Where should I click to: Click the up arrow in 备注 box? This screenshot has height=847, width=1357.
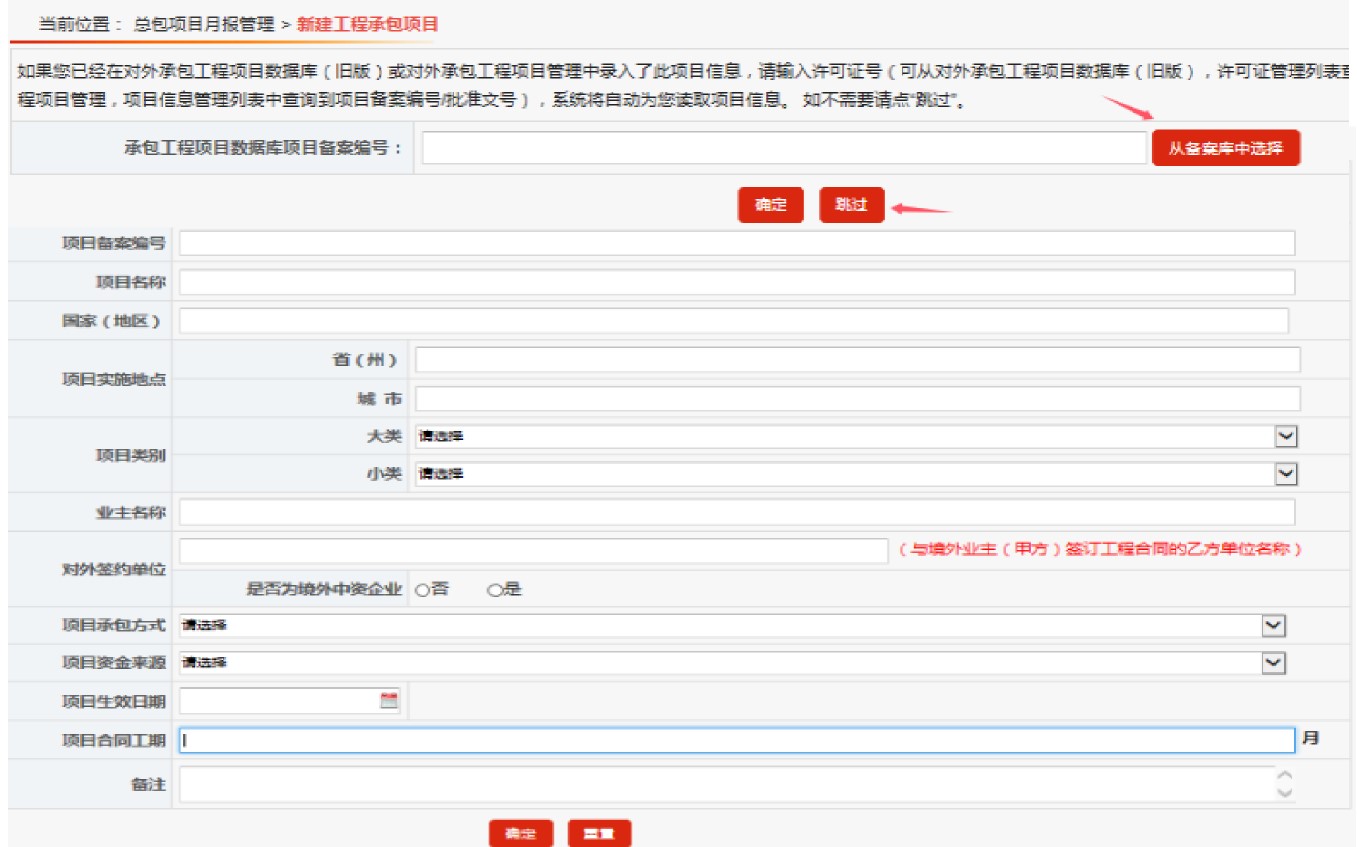tap(1285, 775)
